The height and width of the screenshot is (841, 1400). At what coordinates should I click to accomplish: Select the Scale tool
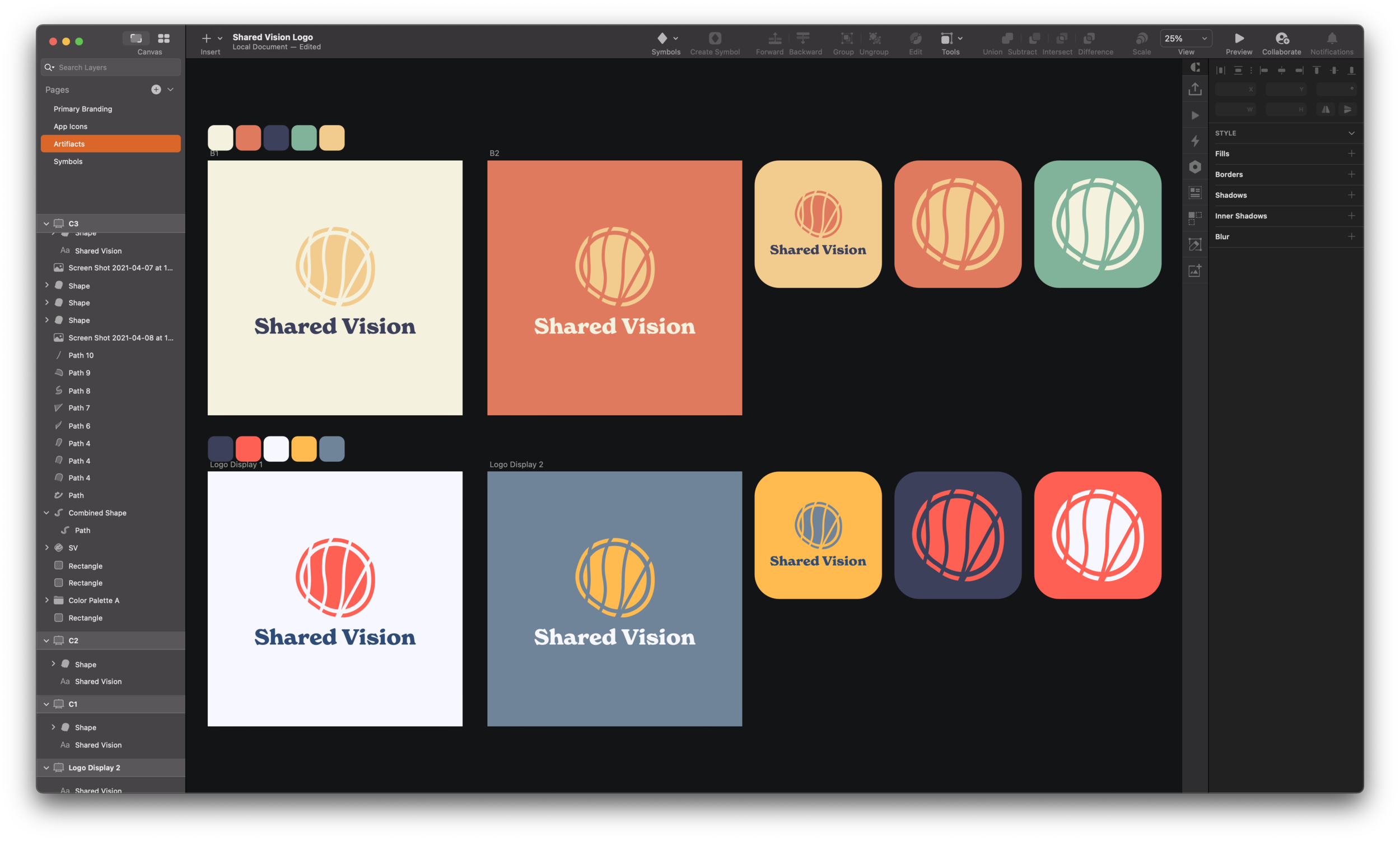[1141, 38]
